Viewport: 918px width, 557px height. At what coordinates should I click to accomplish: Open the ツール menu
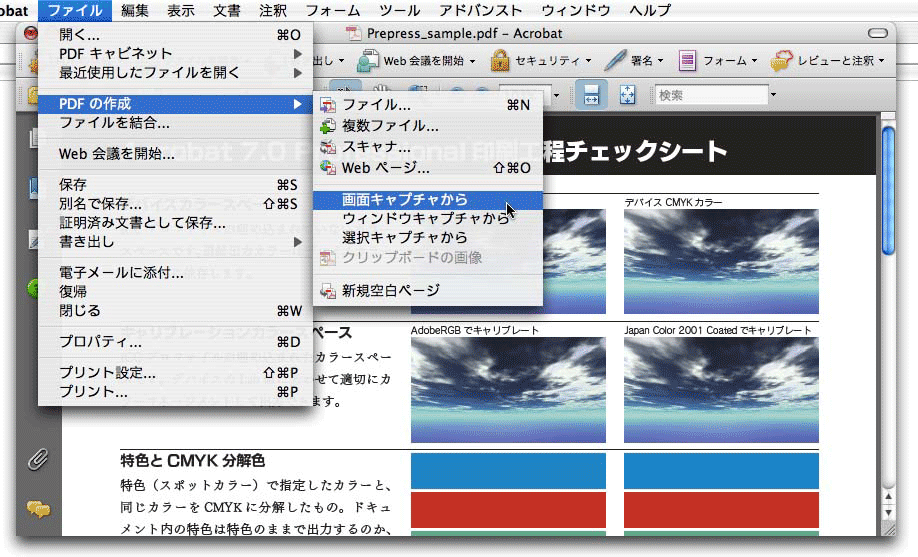click(400, 10)
